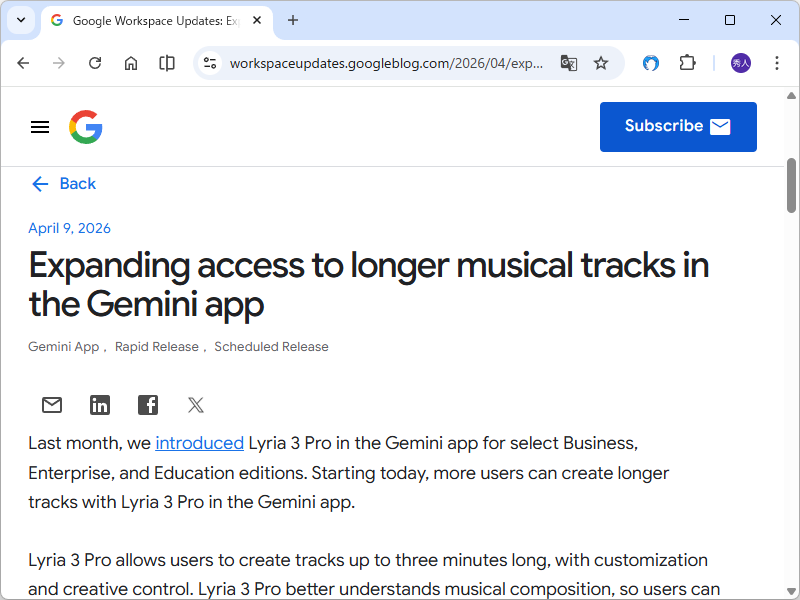Share the post on Facebook
800x600 pixels.
(x=148, y=405)
